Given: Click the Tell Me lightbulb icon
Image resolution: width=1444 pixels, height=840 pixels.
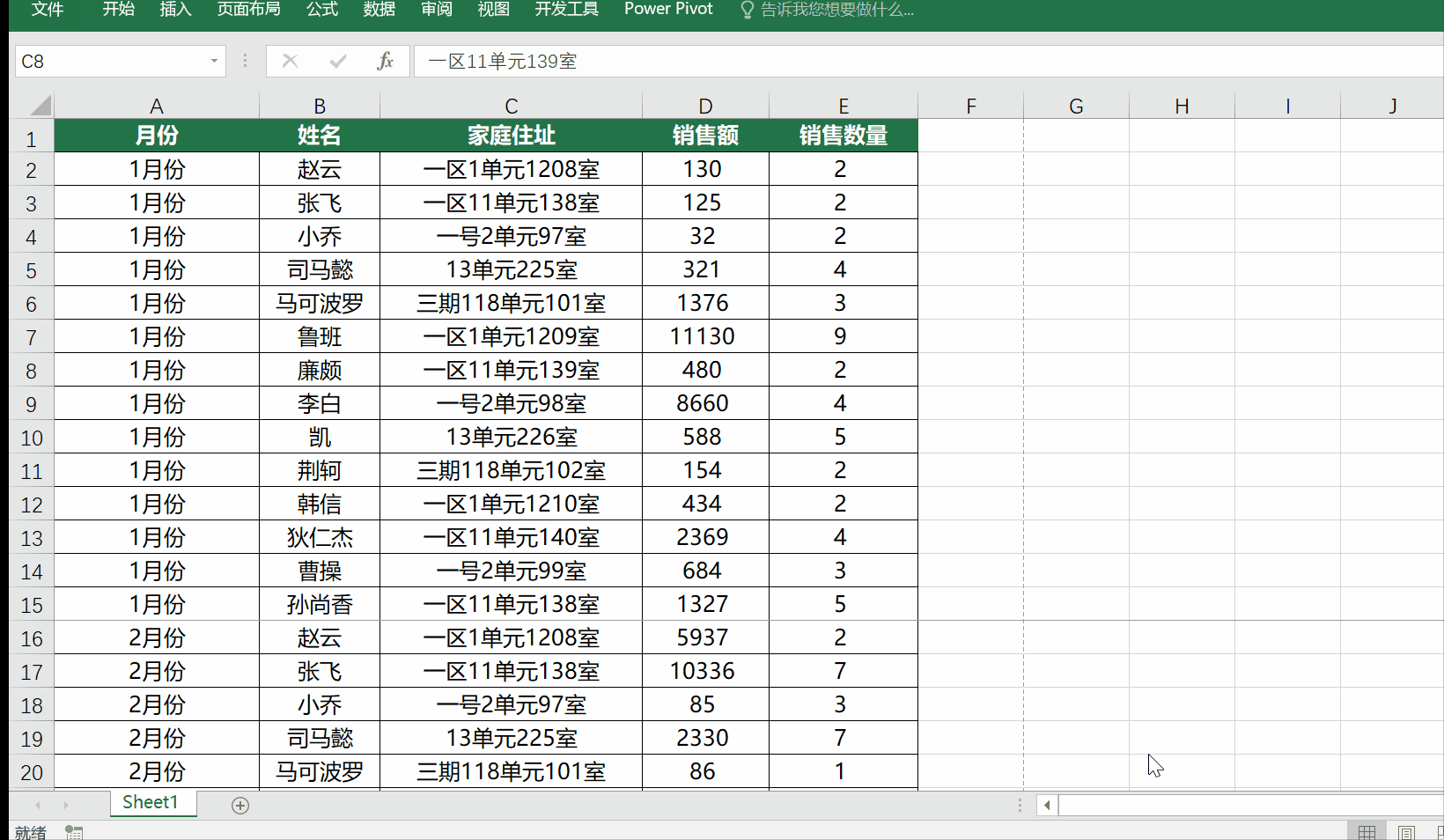Looking at the screenshot, I should click(747, 11).
